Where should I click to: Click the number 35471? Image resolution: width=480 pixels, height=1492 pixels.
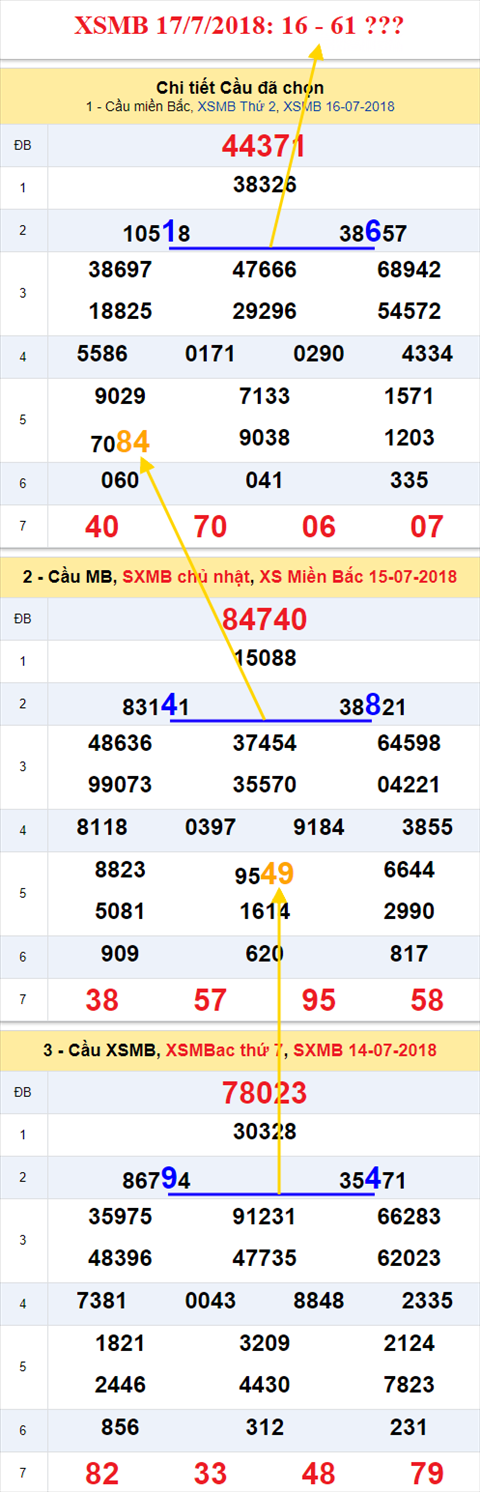click(x=372, y=1180)
